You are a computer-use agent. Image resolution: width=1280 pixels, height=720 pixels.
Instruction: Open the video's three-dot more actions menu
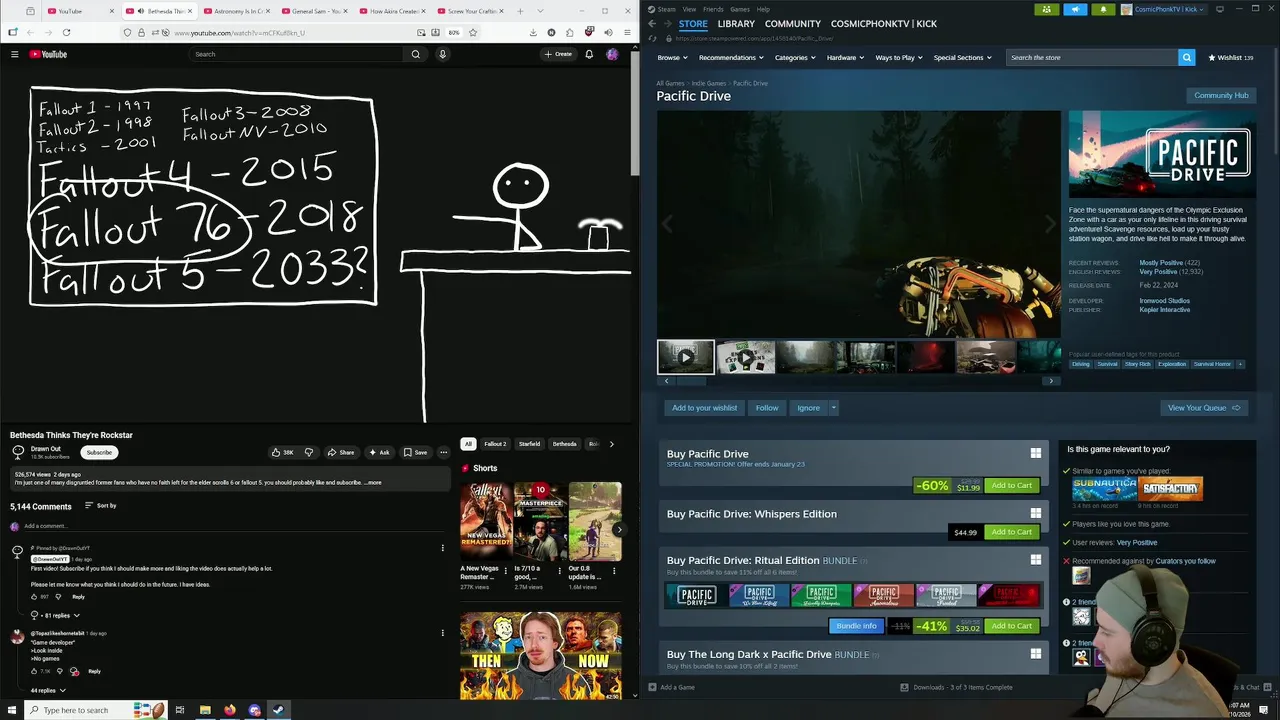point(443,452)
